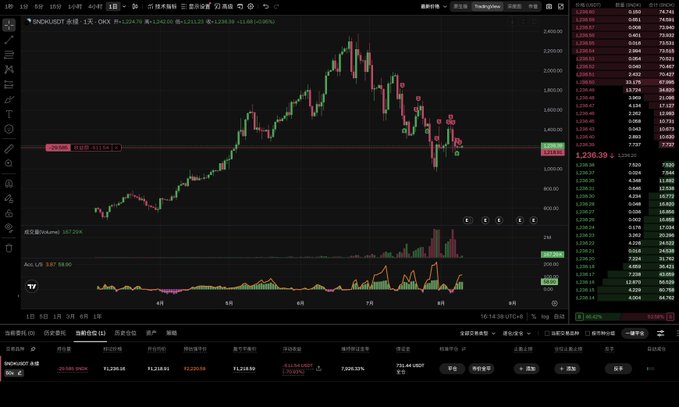Select the brush drawing tool
This screenshot has width=679, height=407.
pyautogui.click(x=9, y=100)
